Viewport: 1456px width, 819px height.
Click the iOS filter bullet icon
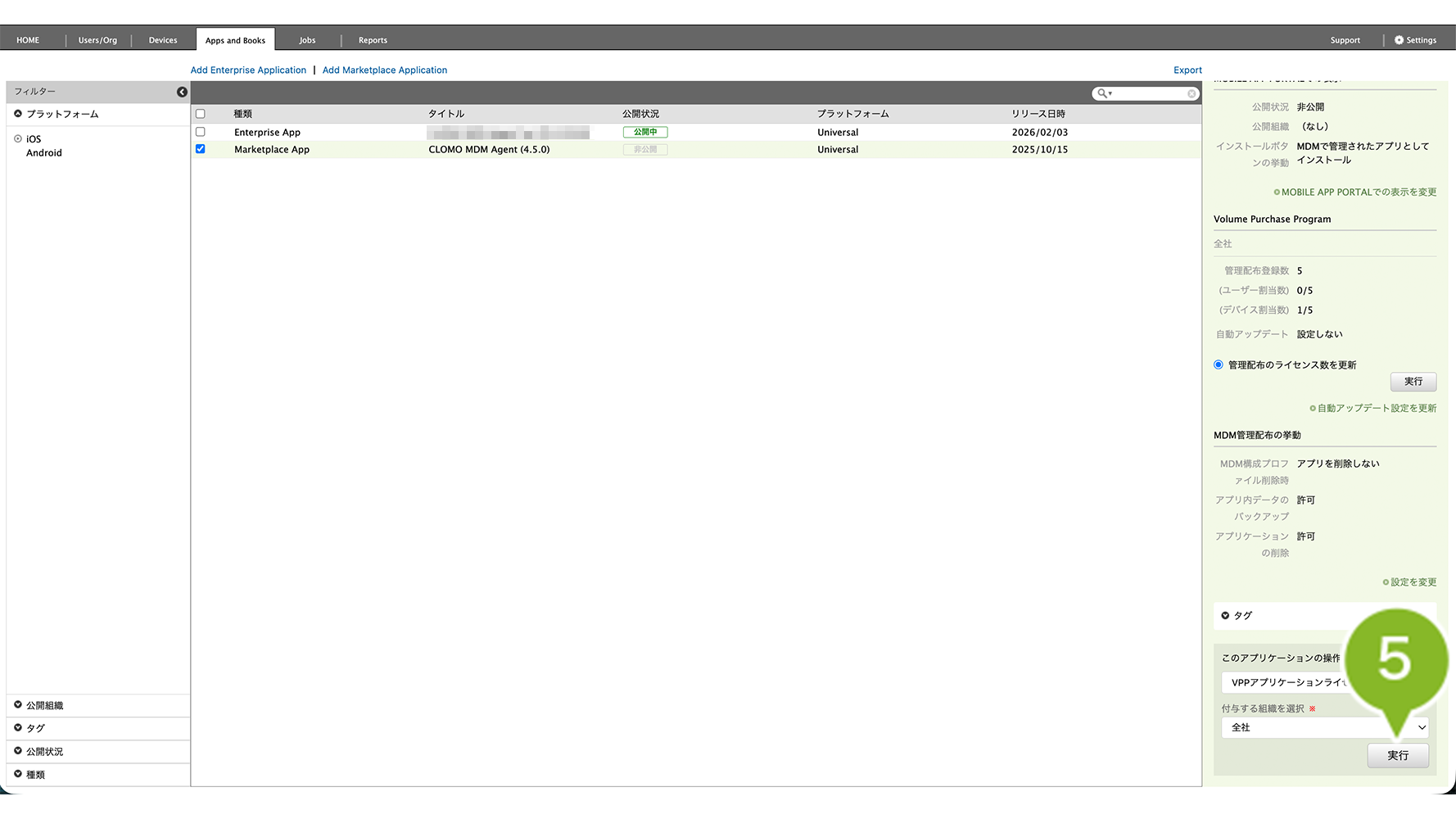[18, 139]
